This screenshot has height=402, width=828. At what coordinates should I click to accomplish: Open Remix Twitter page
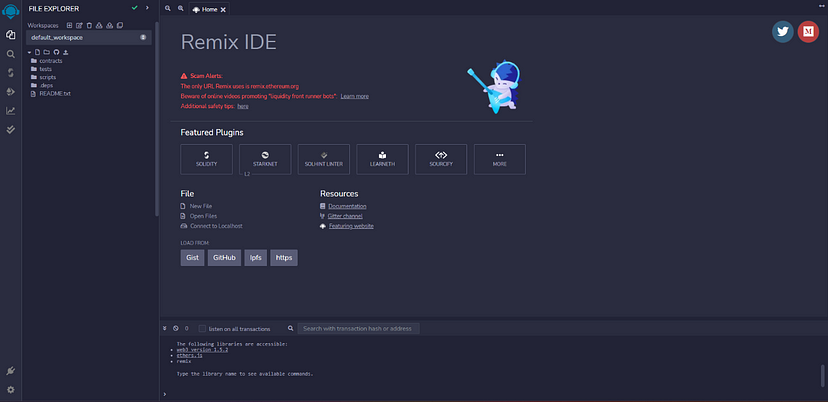(783, 32)
